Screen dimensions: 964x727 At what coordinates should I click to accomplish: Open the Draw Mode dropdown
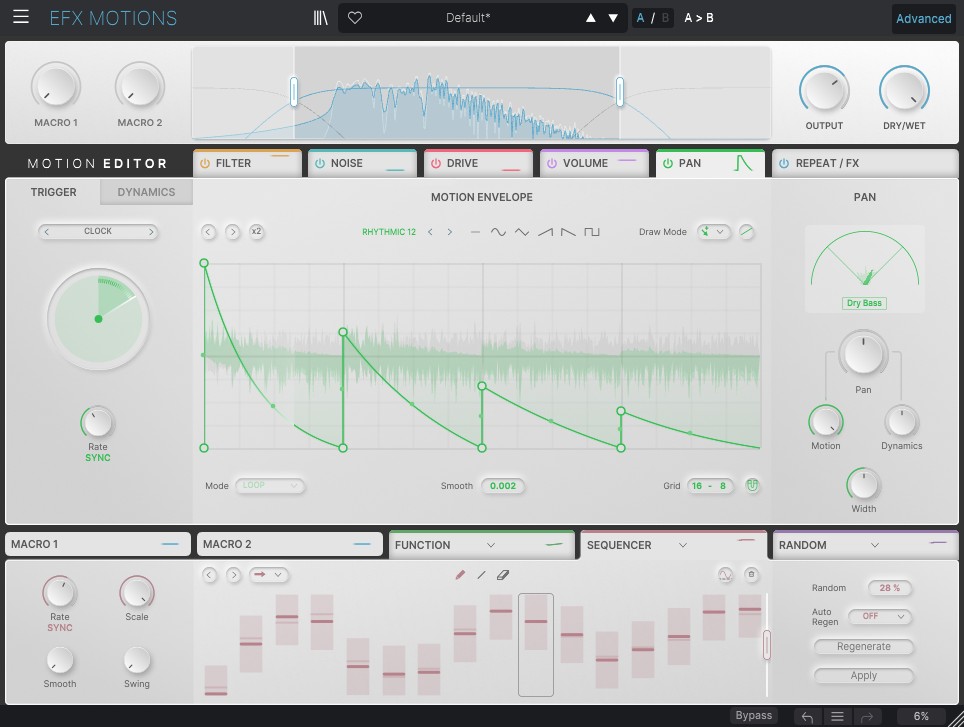713,232
